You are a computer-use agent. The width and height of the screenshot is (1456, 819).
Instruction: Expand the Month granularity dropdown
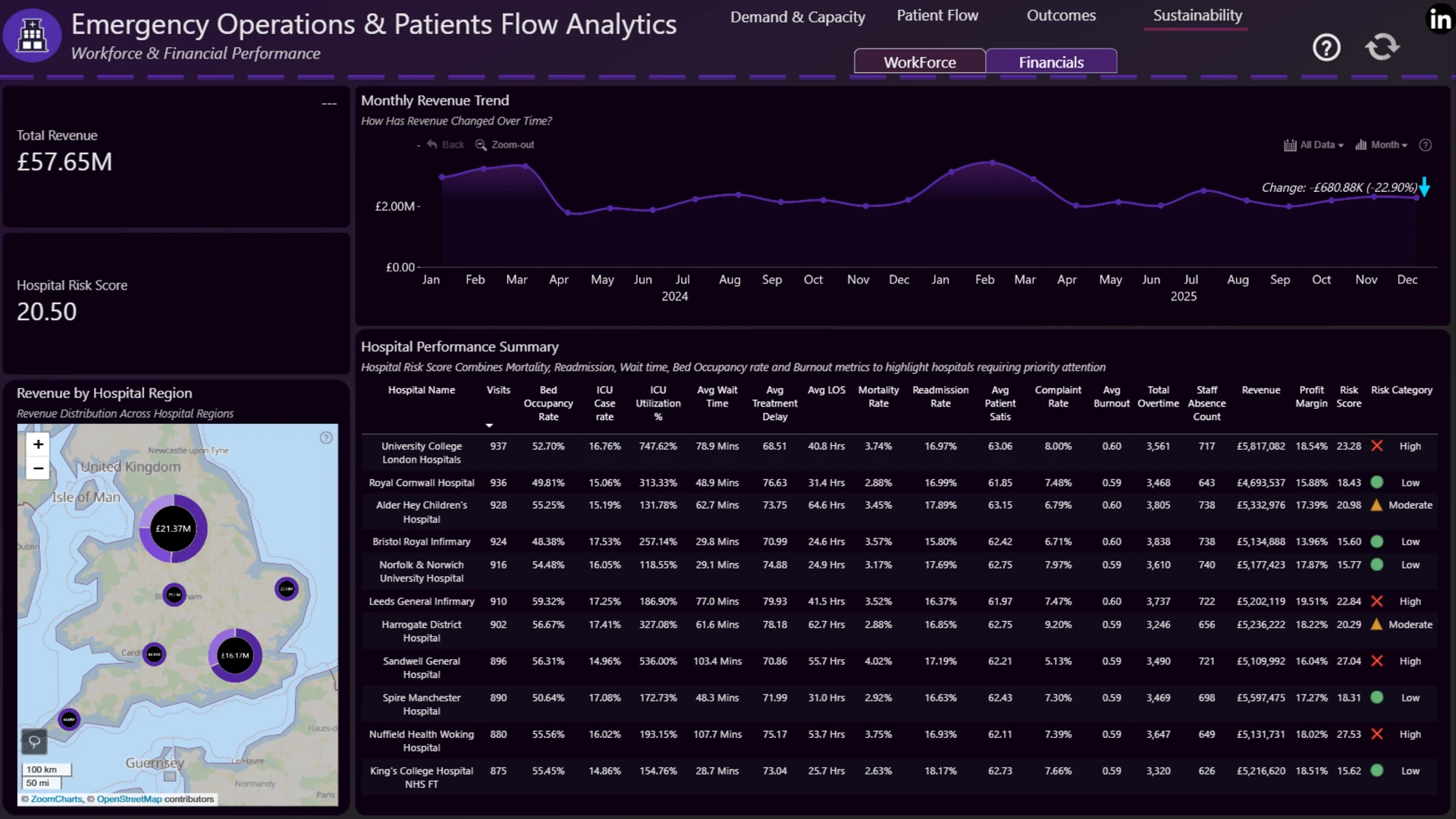1381,145
